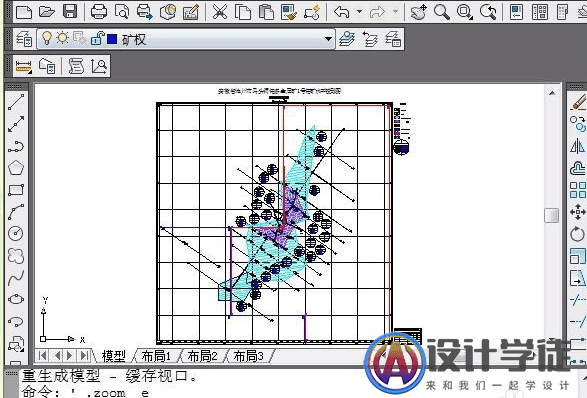The height and width of the screenshot is (398, 587).
Task: Select the Line drawing tool
Action: 16,102
